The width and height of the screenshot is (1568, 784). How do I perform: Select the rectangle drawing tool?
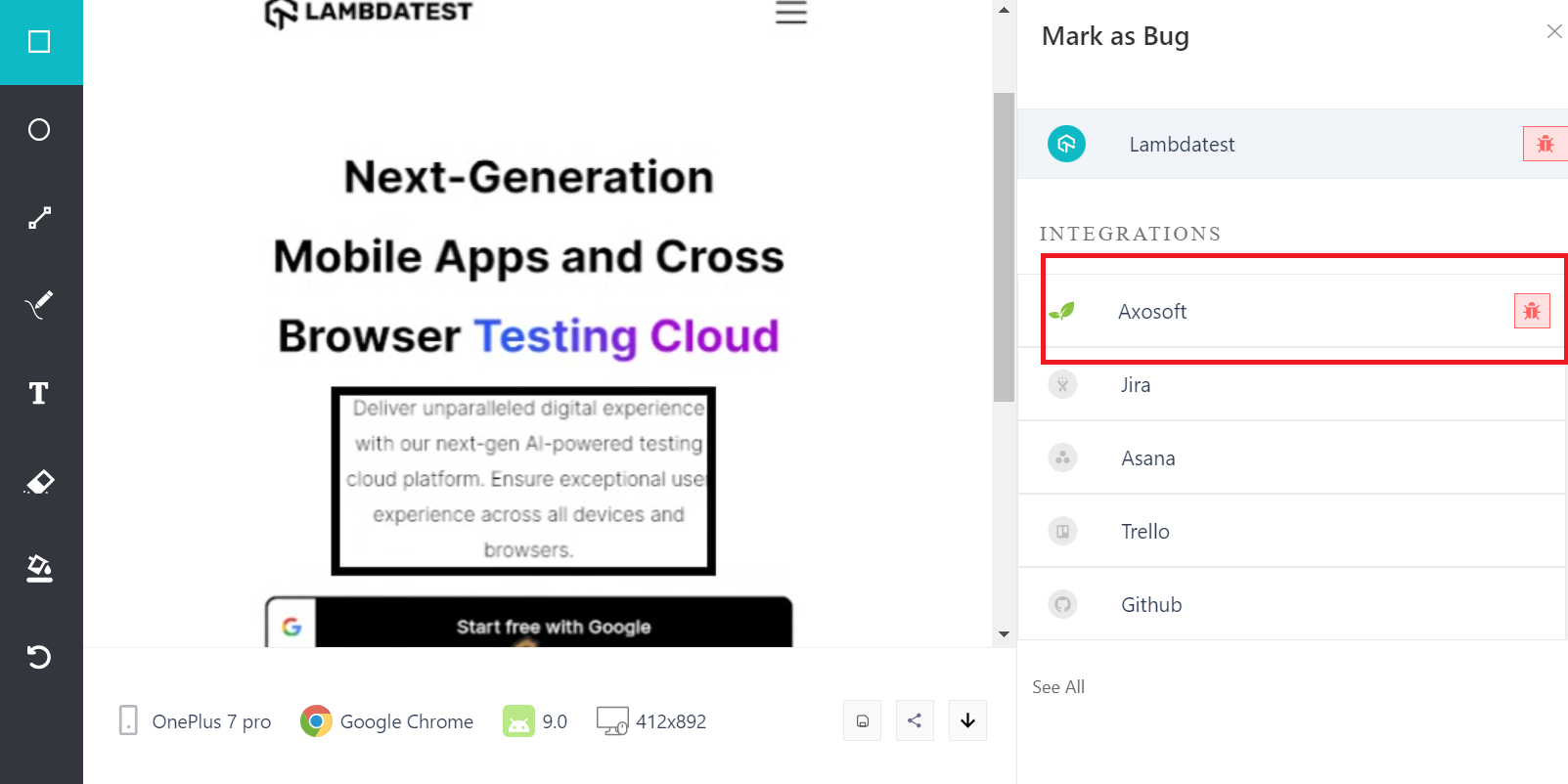pyautogui.click(x=39, y=42)
